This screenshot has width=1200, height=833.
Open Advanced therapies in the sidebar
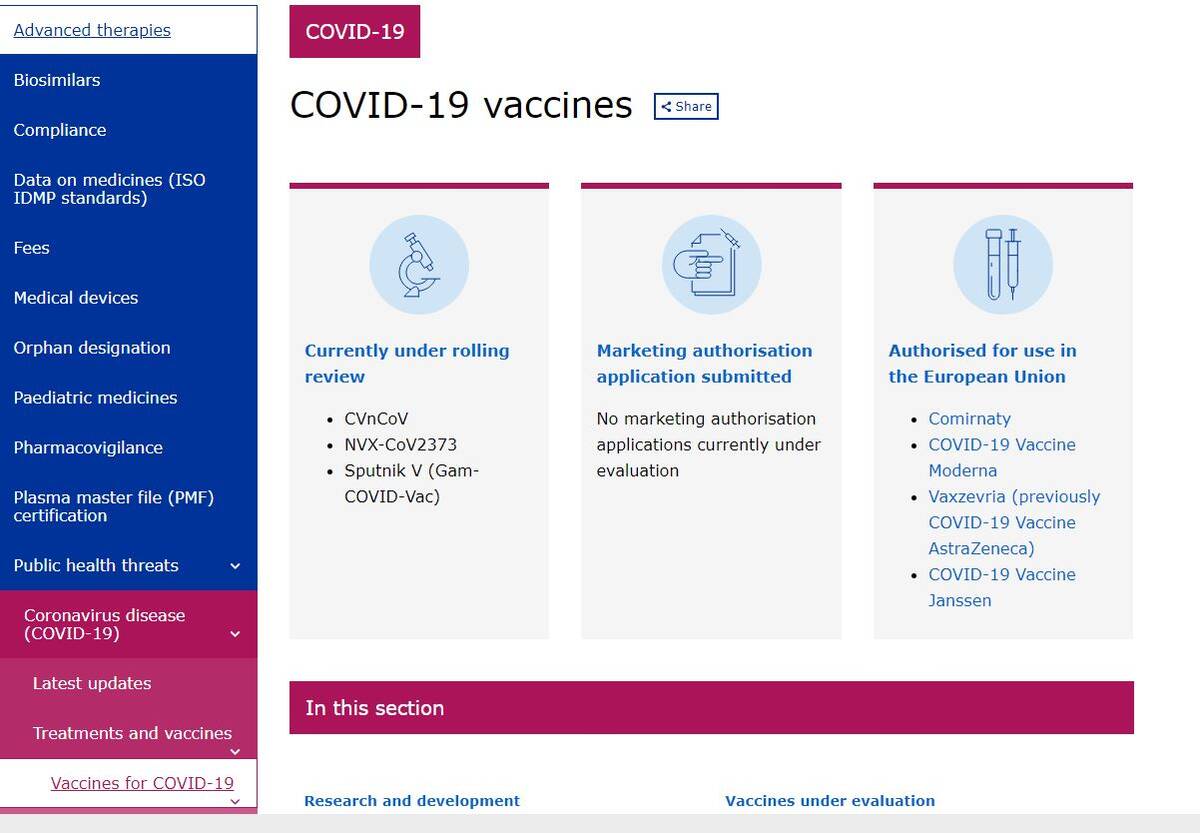[x=92, y=30]
